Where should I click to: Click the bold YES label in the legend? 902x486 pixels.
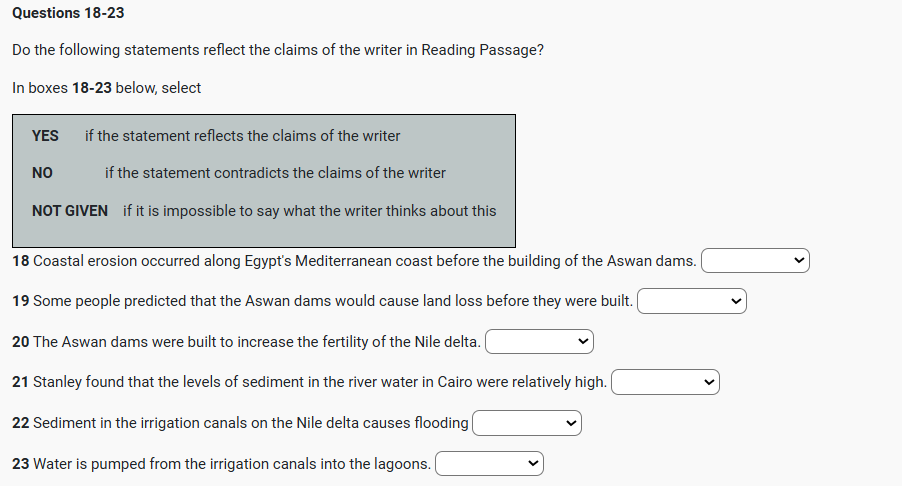[45, 136]
